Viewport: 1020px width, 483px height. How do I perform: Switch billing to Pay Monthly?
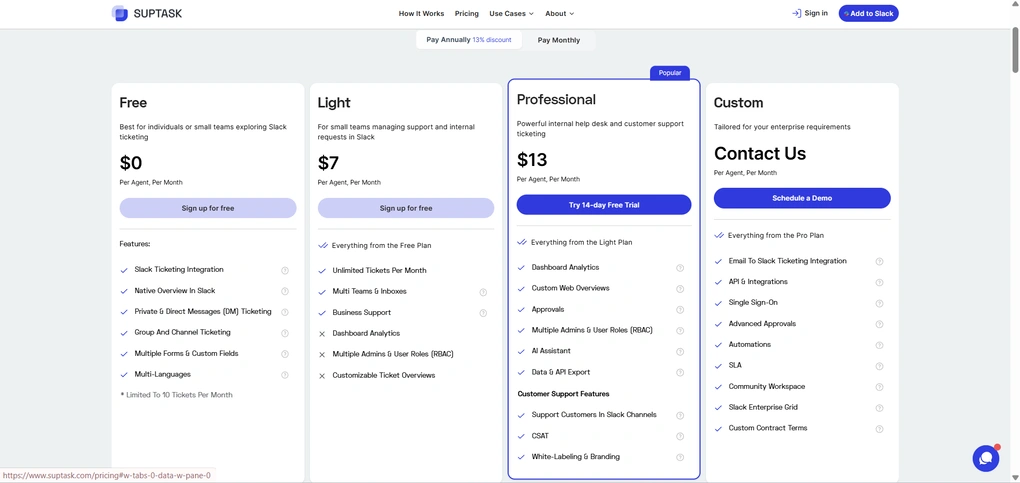pos(558,40)
